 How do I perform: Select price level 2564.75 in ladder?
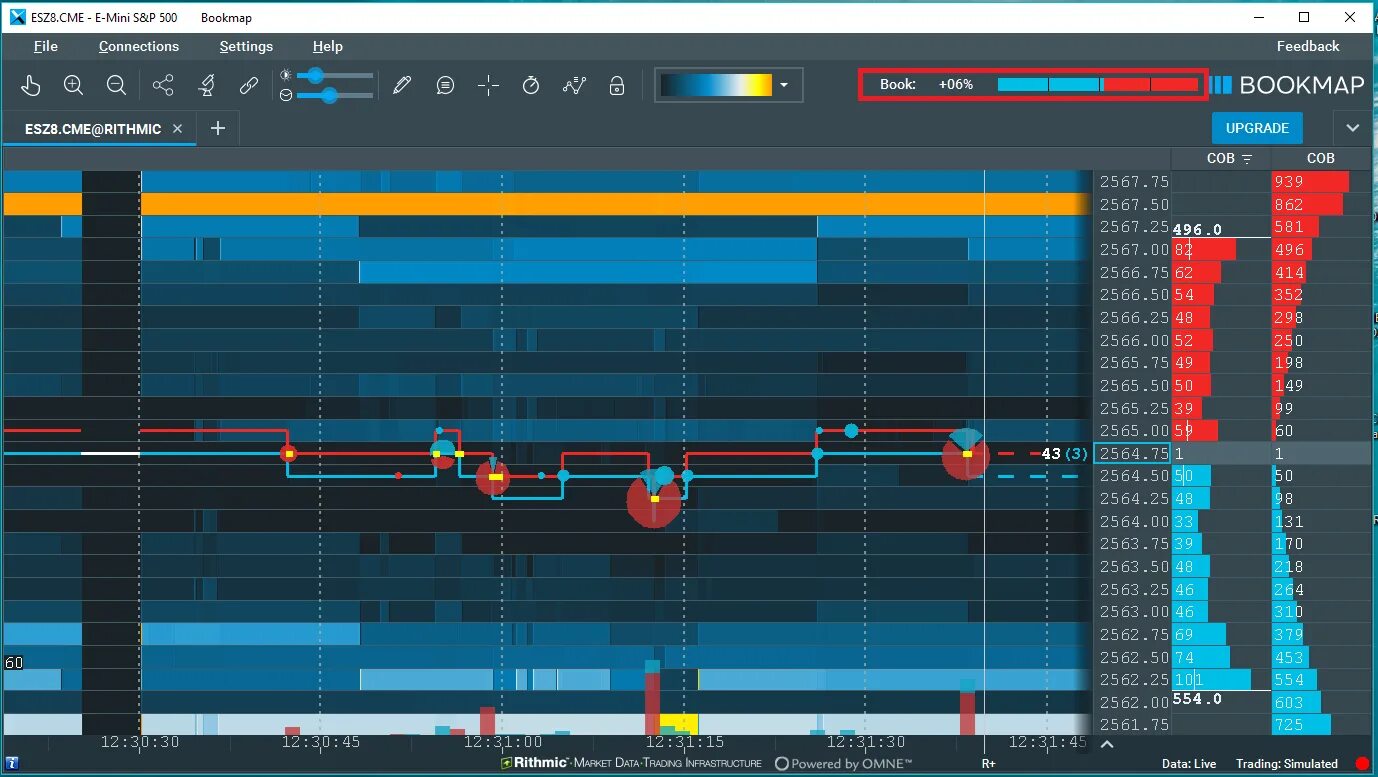1133,454
